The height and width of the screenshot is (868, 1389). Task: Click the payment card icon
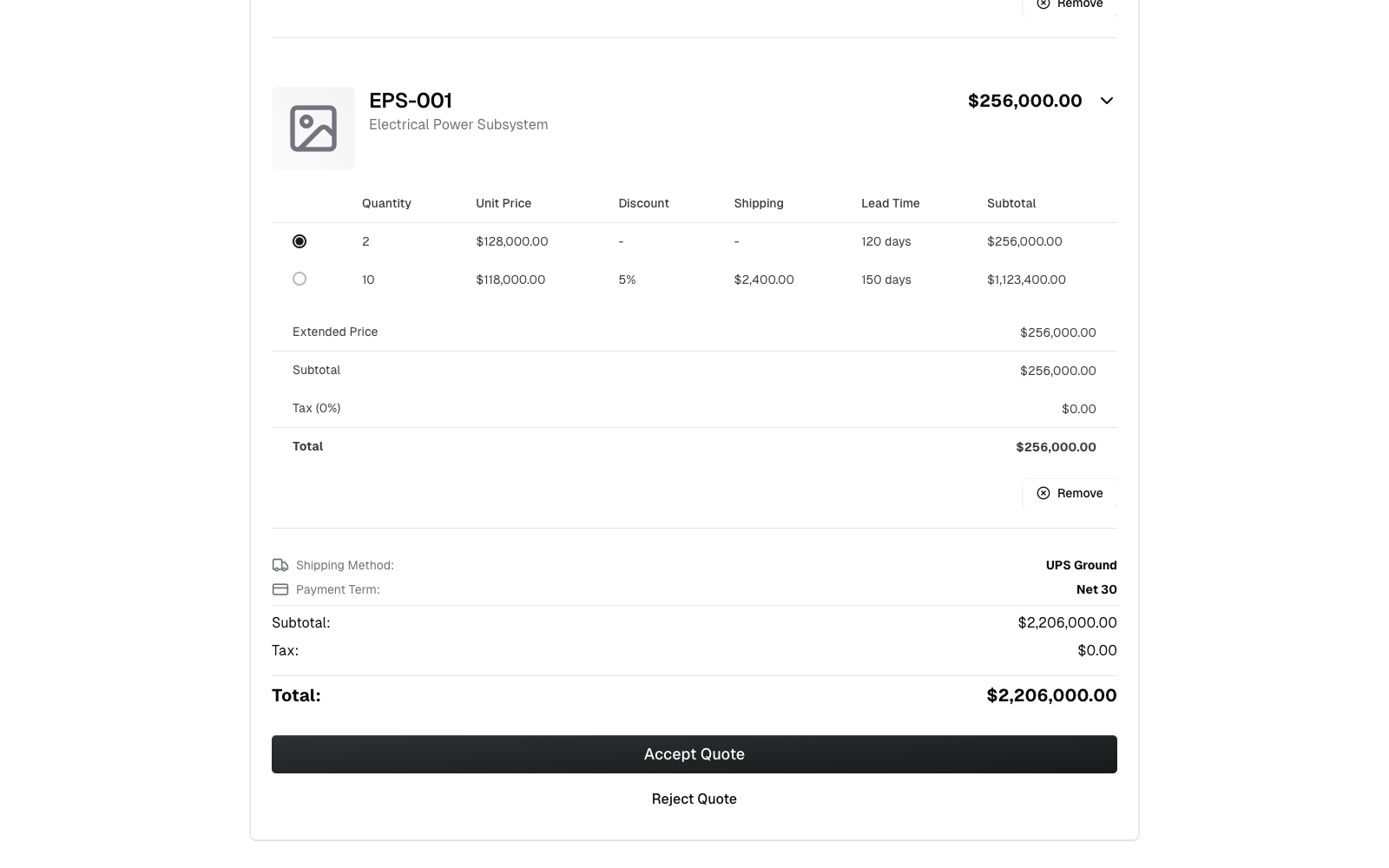[280, 589]
